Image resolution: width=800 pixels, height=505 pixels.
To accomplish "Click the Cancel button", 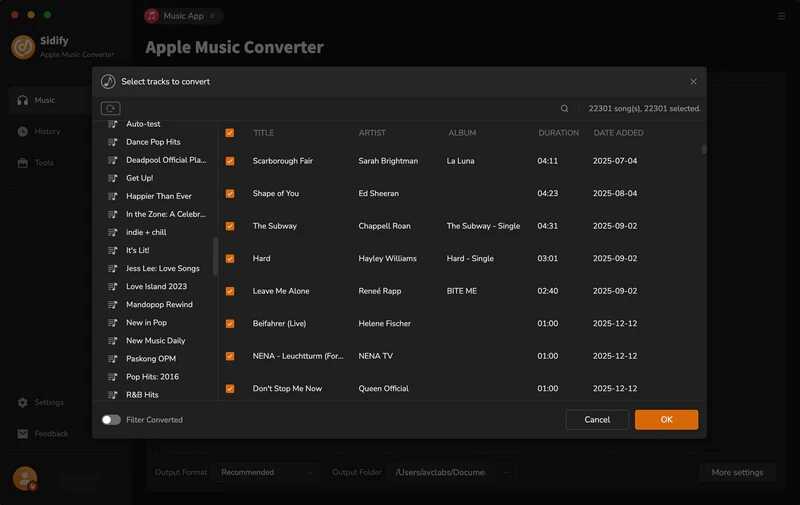I will tap(597, 419).
